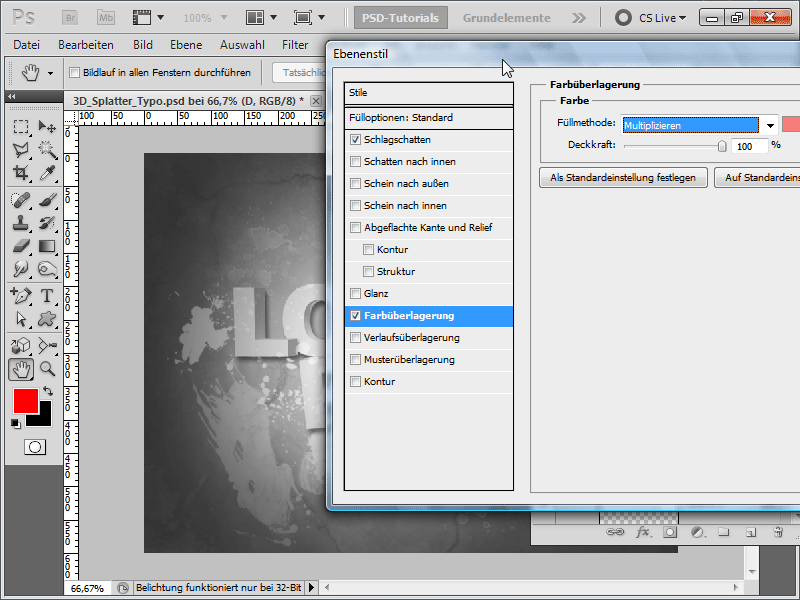Click the layer style fx icon
The height and width of the screenshot is (600, 800).
click(x=643, y=532)
